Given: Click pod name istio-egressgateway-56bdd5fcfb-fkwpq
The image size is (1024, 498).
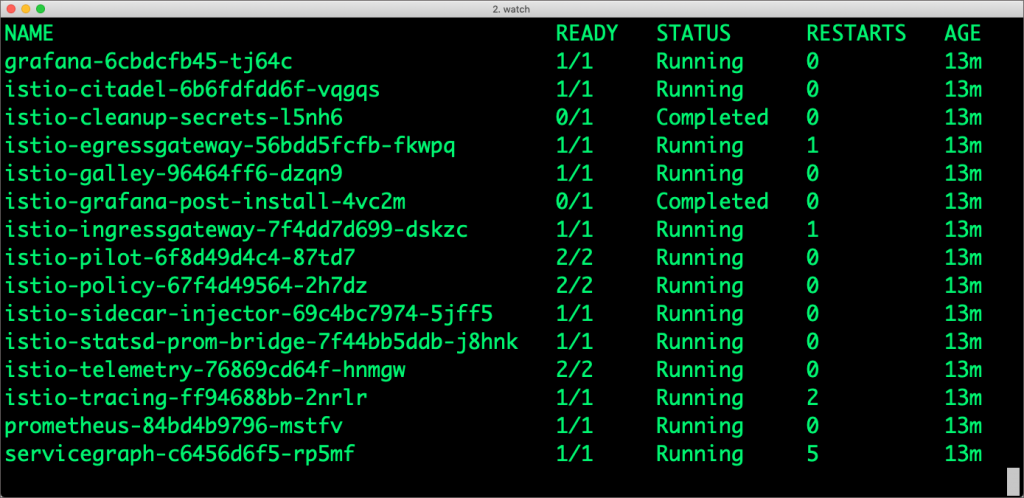Looking at the screenshot, I should tap(230, 146).
